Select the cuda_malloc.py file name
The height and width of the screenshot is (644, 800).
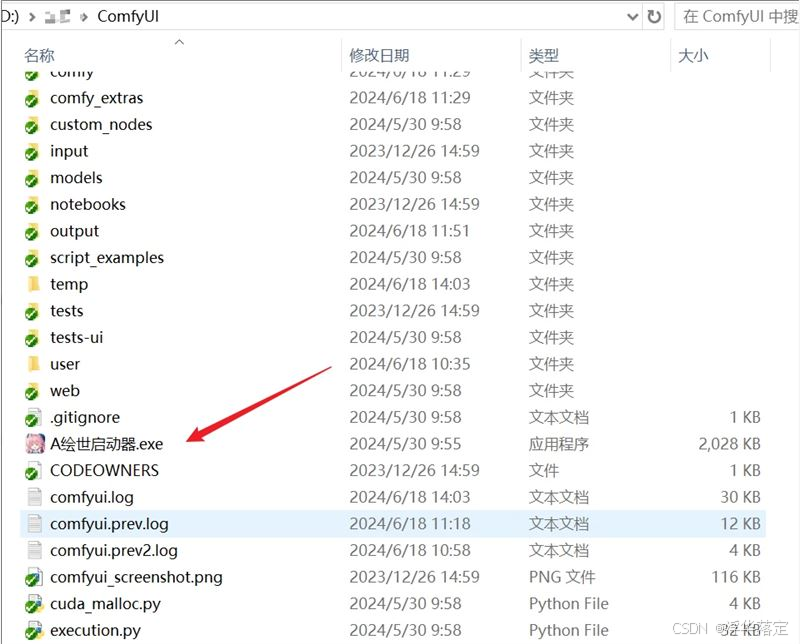pos(105,604)
